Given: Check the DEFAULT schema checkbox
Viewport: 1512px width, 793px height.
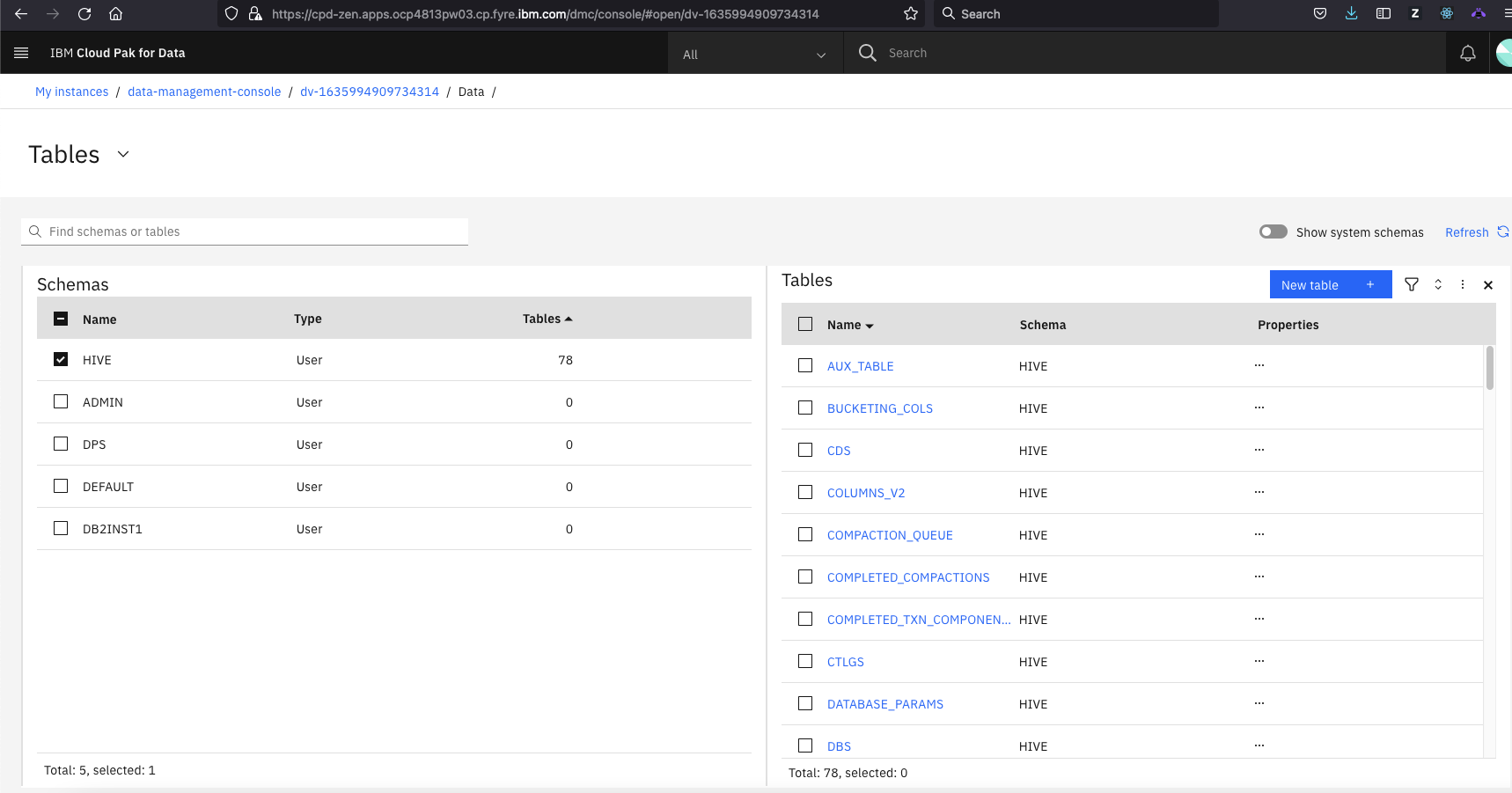Looking at the screenshot, I should (61, 486).
